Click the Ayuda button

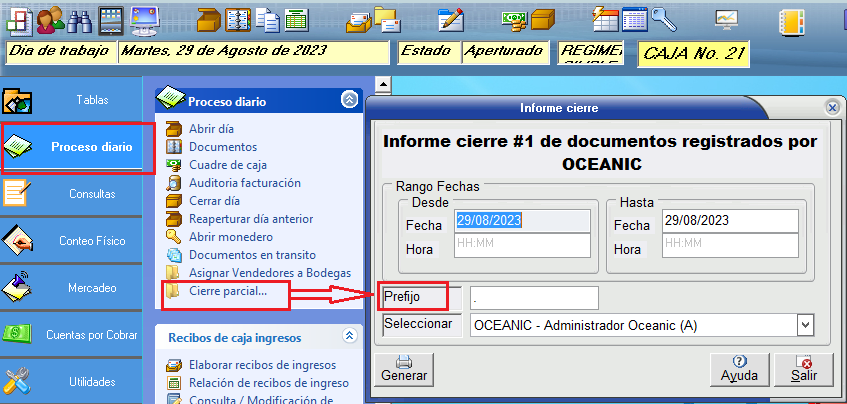point(739,369)
